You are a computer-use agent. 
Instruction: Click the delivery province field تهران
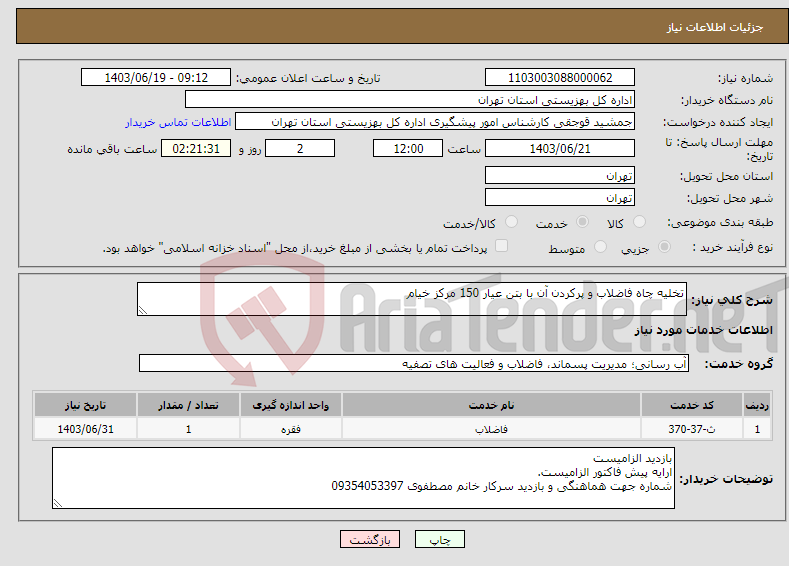(560, 176)
